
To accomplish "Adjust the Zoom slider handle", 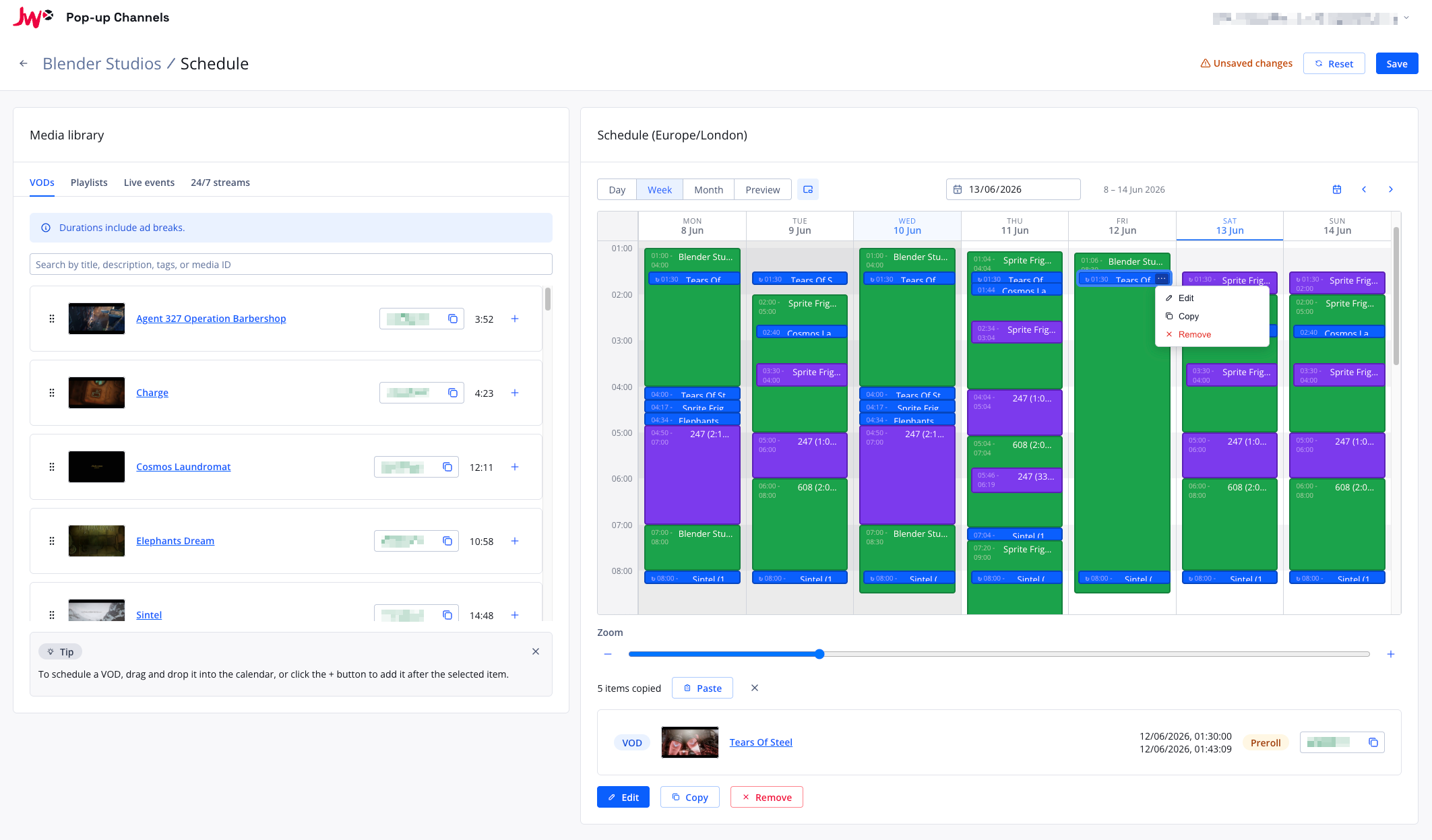I will pos(819,654).
